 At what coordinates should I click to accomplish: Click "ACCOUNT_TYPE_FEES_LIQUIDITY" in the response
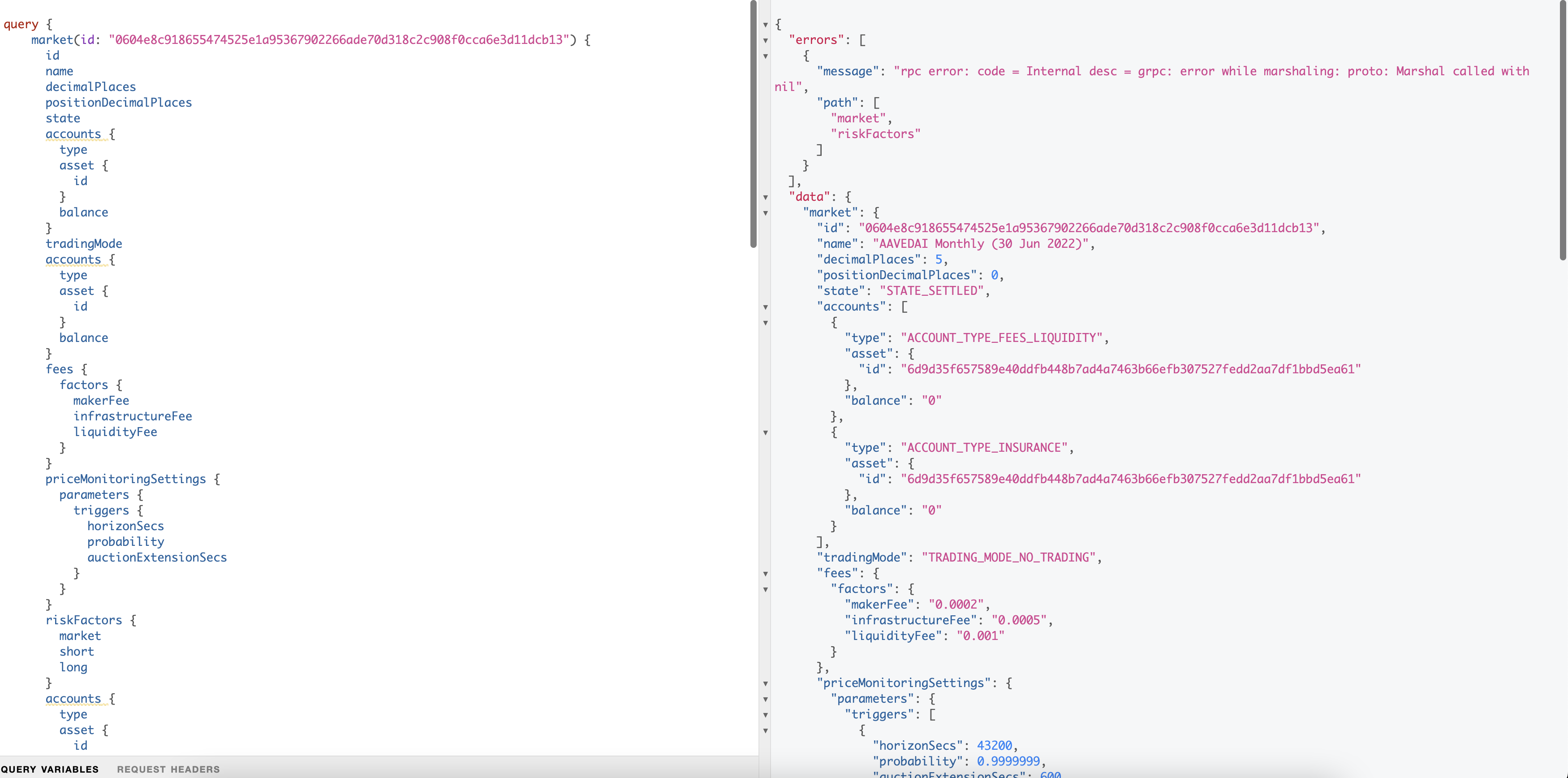1001,338
